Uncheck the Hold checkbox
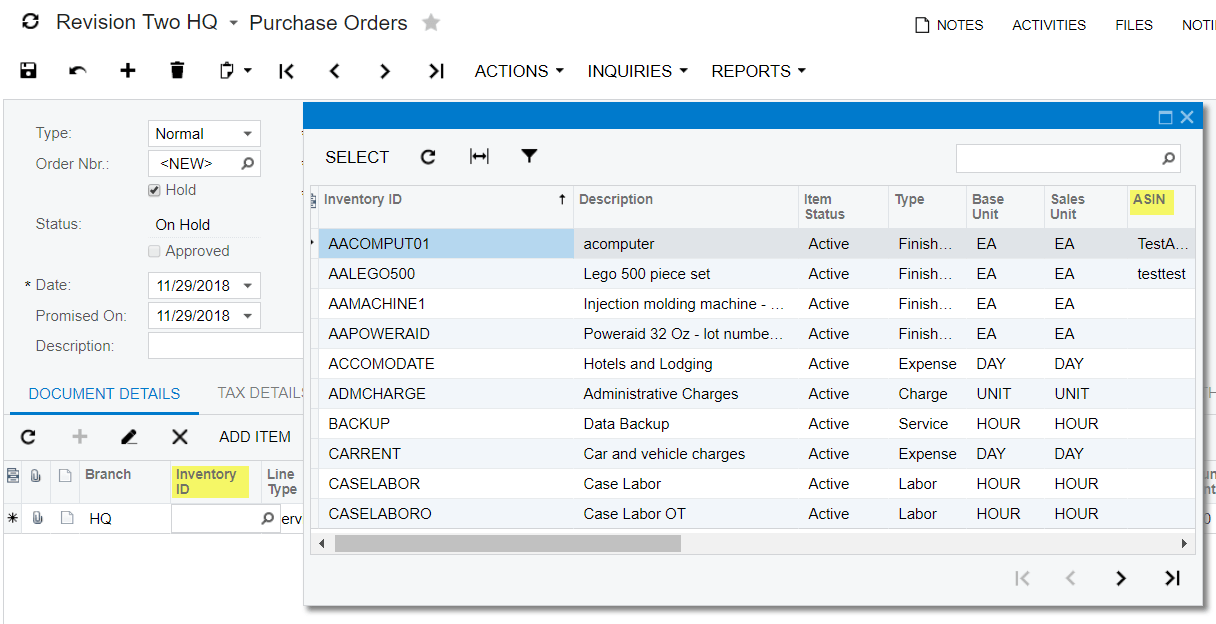Image resolution: width=1216 pixels, height=624 pixels. (x=154, y=190)
